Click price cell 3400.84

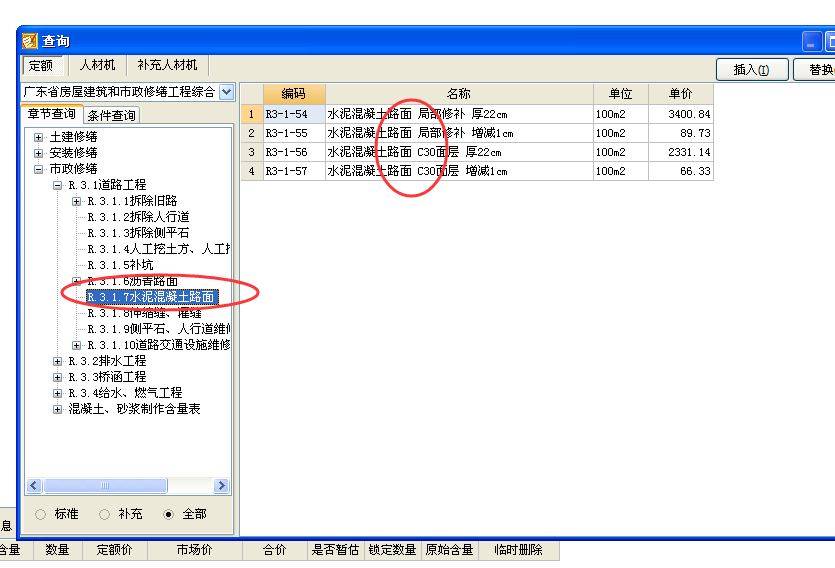(x=681, y=114)
